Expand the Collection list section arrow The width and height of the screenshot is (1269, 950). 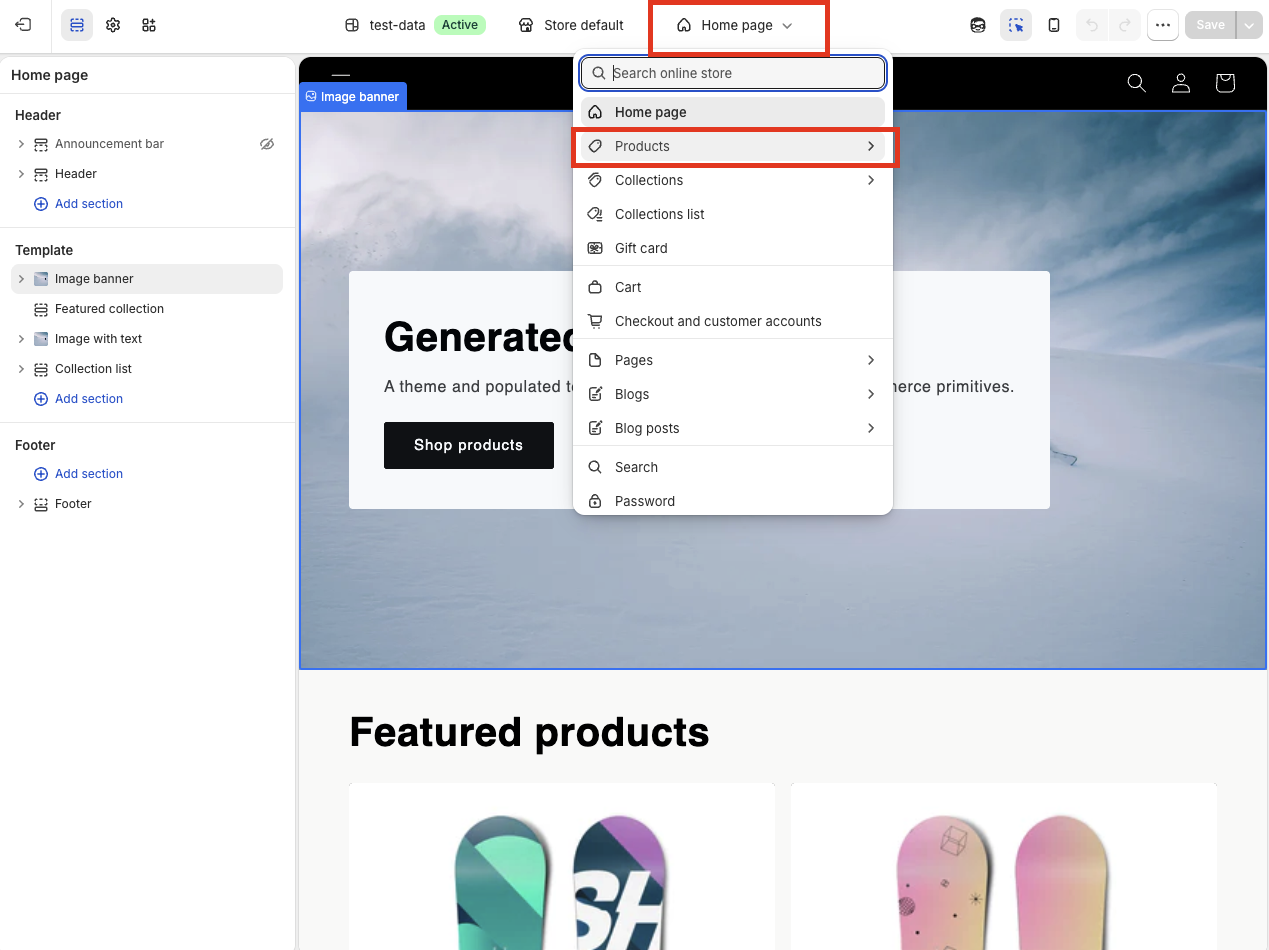click(21, 369)
